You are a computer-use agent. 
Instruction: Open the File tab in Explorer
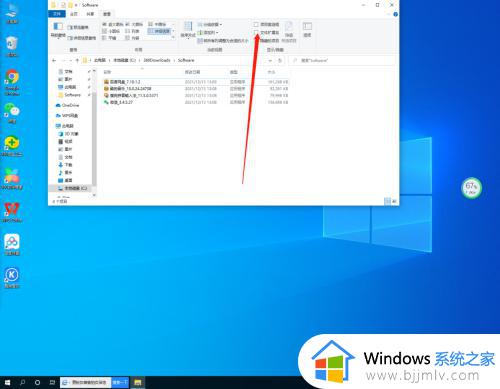(x=57, y=14)
